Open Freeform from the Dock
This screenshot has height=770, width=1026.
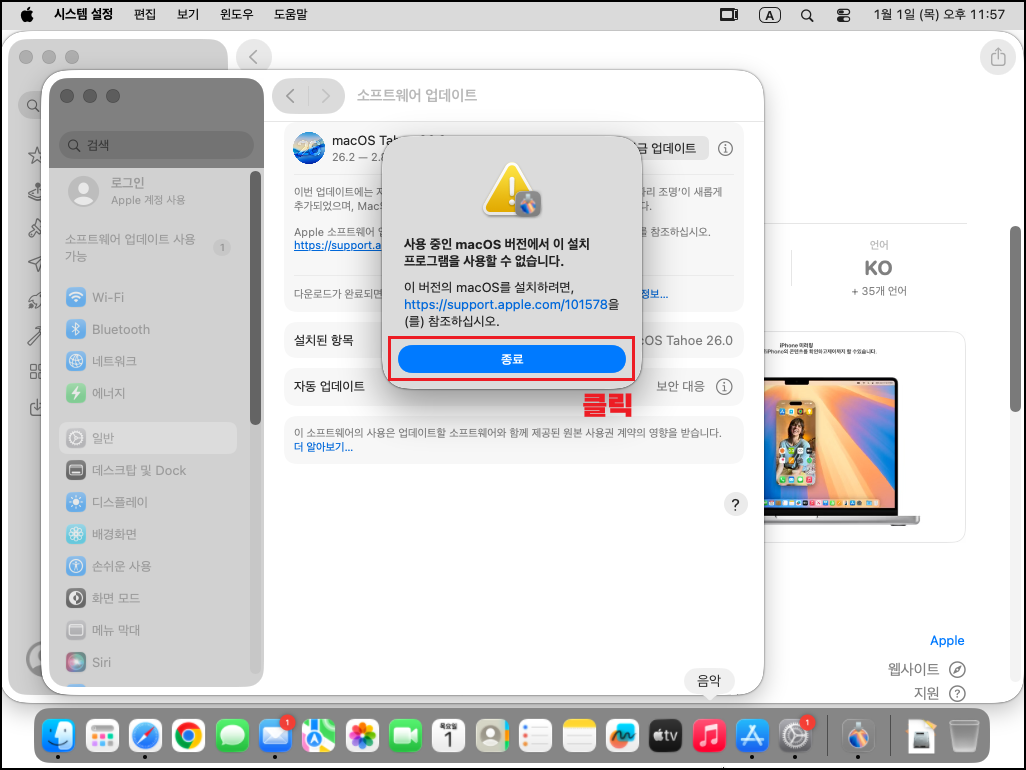[x=622, y=736]
